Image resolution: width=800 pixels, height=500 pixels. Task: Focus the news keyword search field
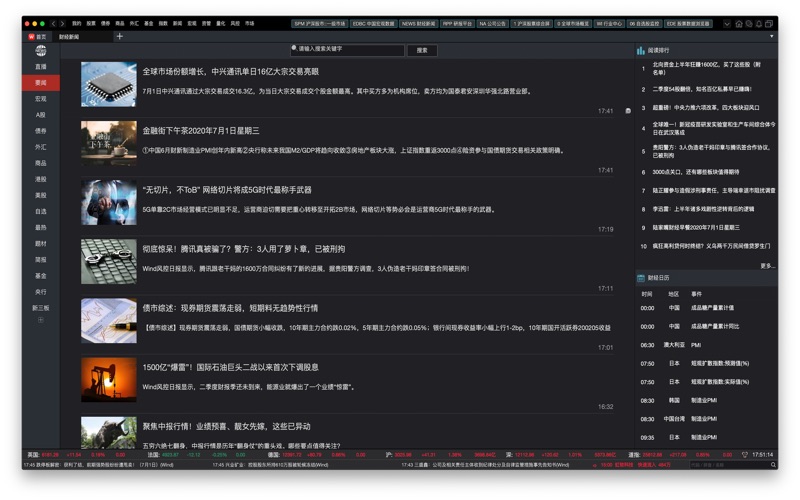pyautogui.click(x=347, y=49)
